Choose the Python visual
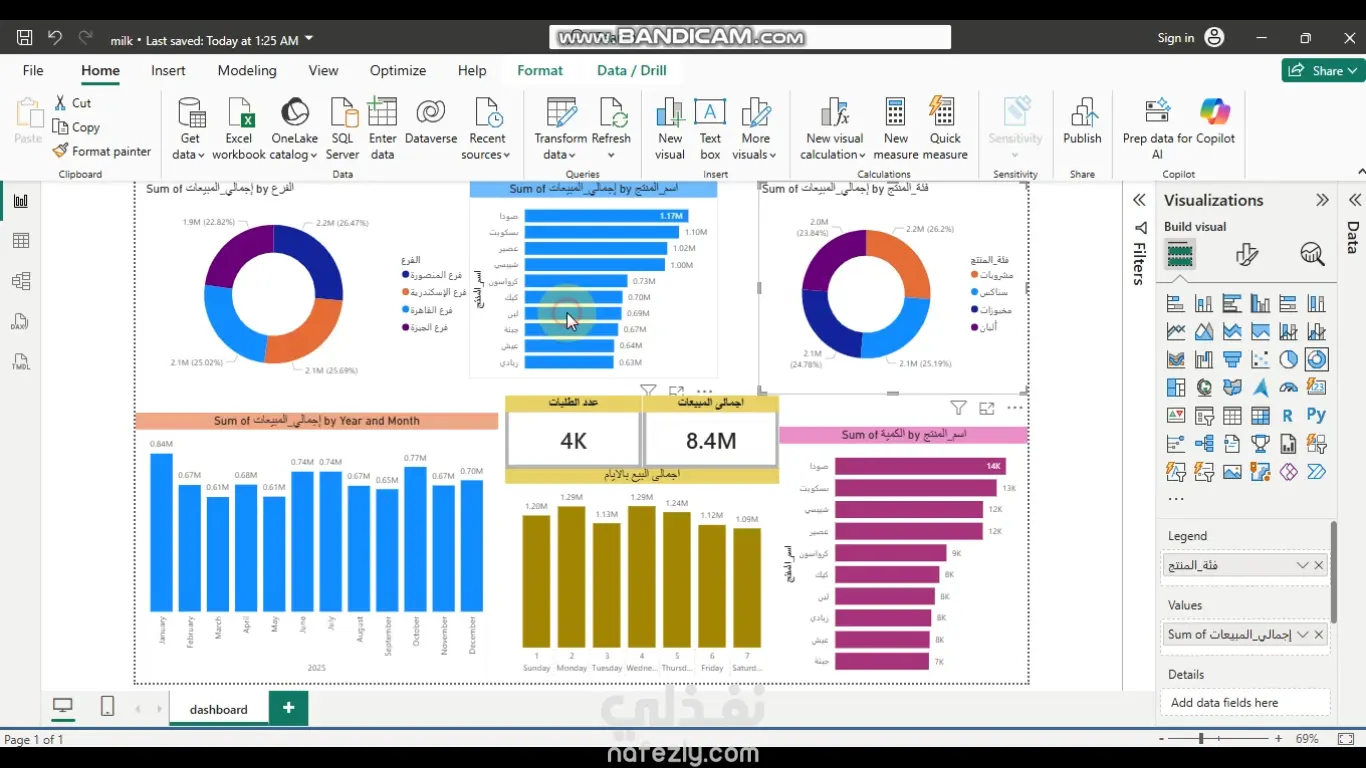 (1316, 416)
